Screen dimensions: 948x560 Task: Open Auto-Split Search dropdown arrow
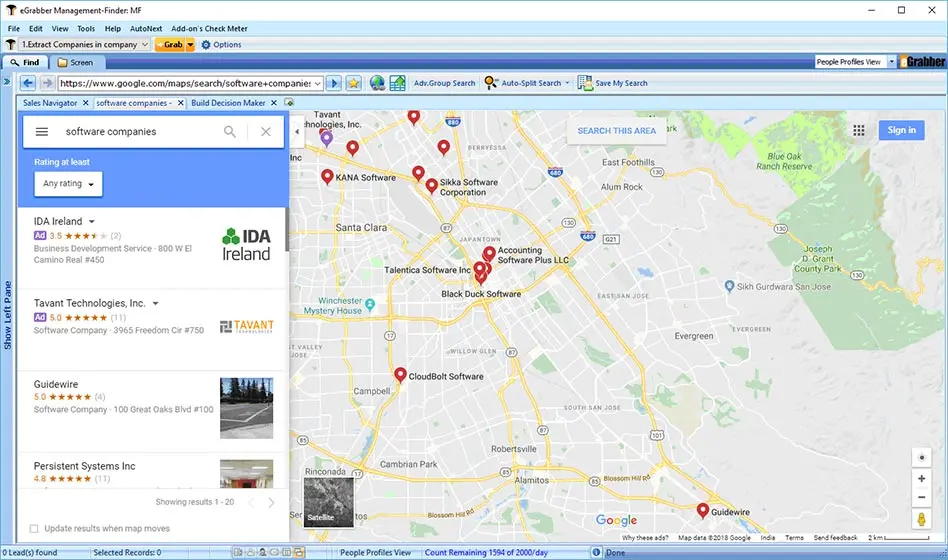click(x=567, y=83)
